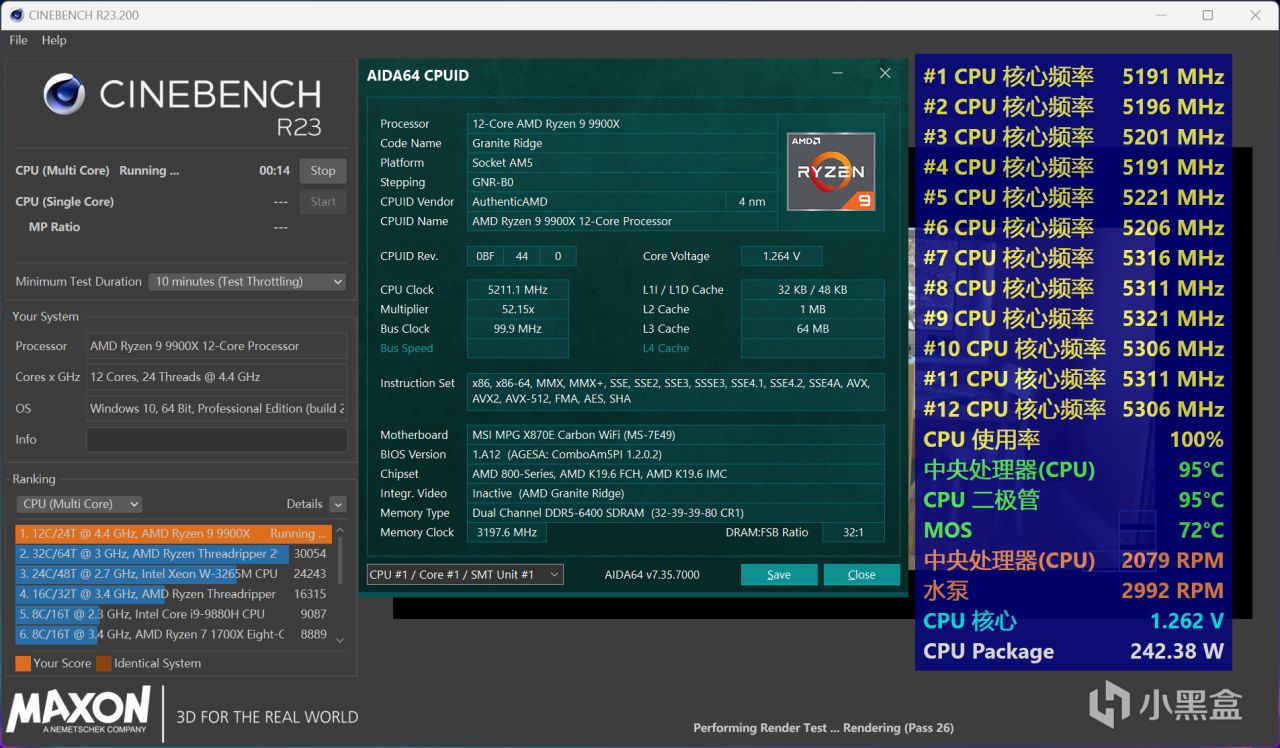This screenshot has height=748, width=1280.
Task: Open the CPU (Multi Core) ranking dropdown
Action: pos(79,504)
